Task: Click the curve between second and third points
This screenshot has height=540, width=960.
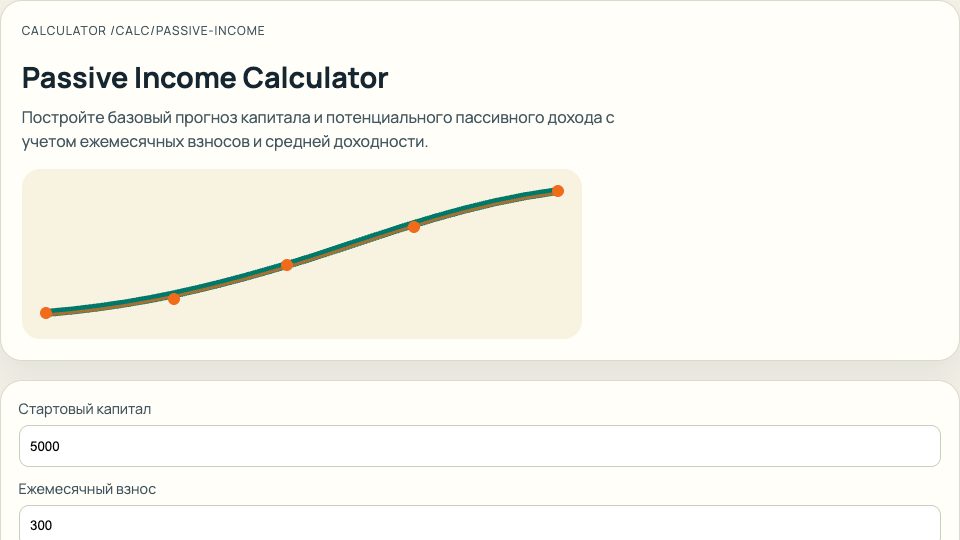Action: click(230, 283)
